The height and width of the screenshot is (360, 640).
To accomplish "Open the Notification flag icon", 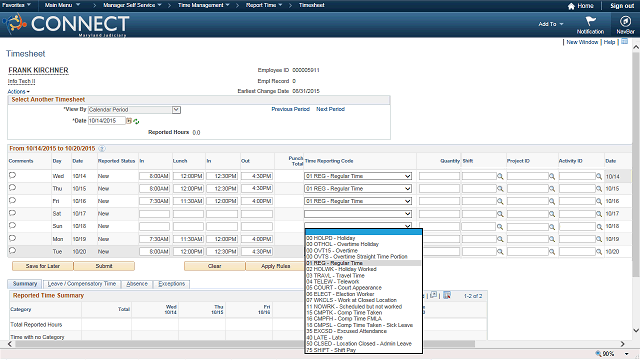I will click(x=590, y=21).
